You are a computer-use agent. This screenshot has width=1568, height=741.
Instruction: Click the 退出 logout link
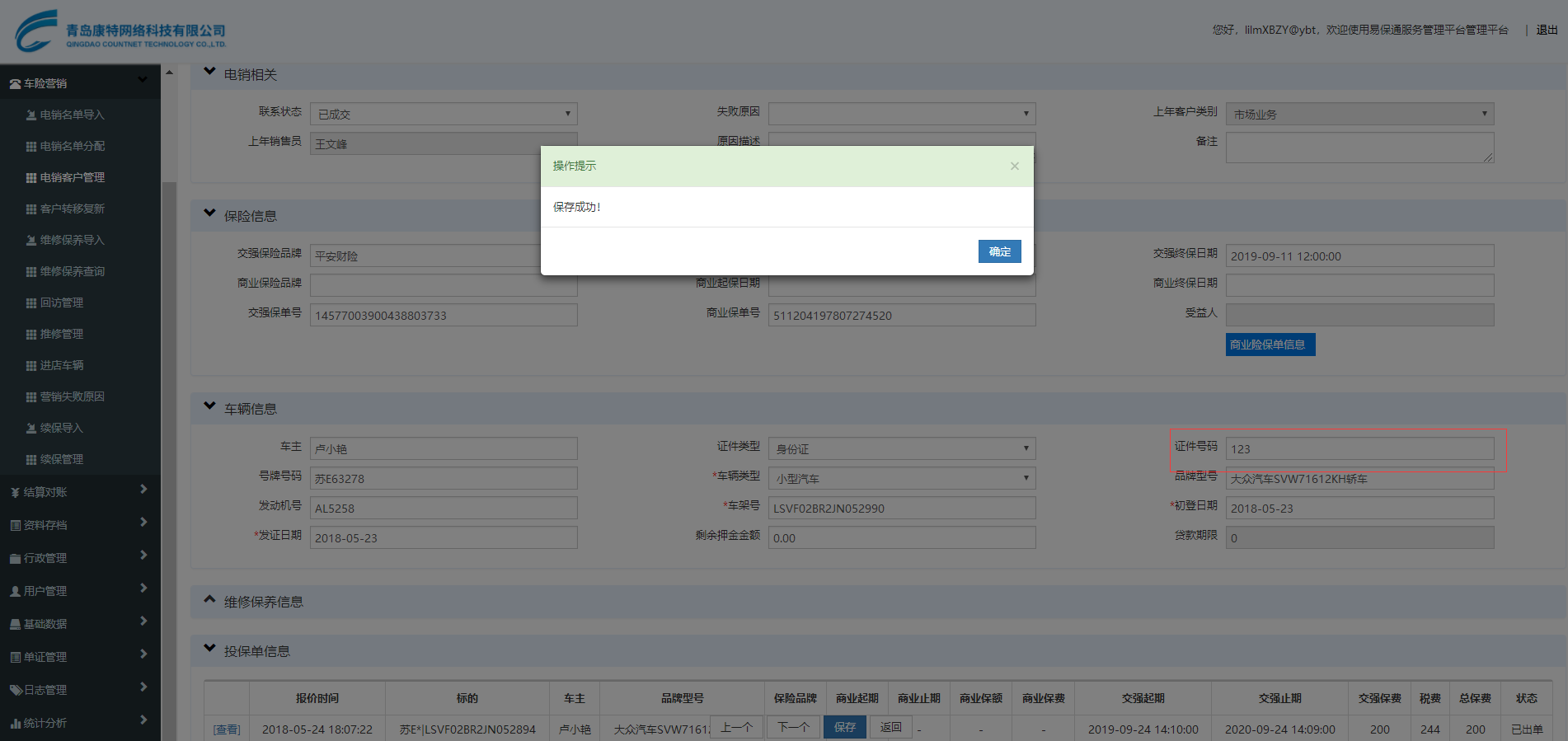[1547, 30]
